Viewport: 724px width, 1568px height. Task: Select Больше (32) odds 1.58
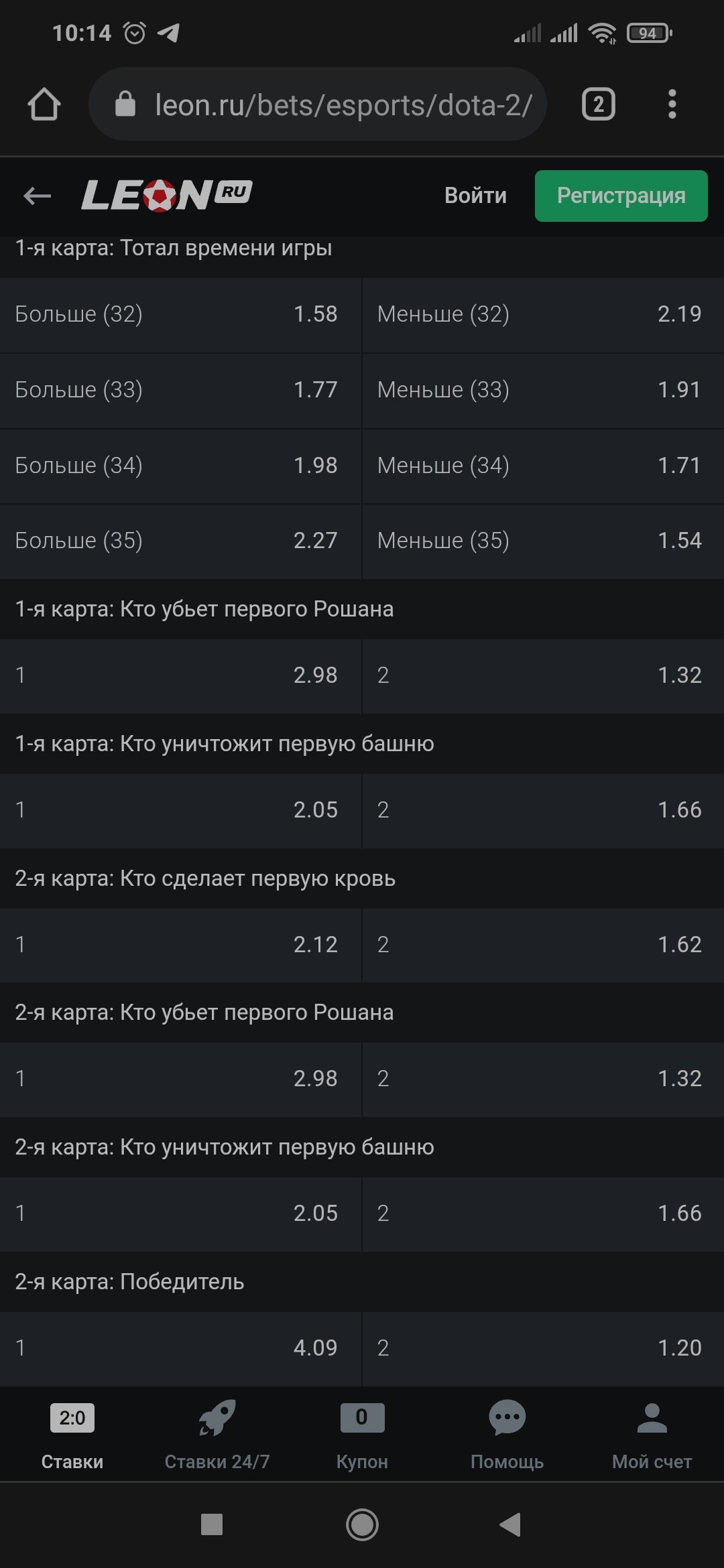point(180,314)
